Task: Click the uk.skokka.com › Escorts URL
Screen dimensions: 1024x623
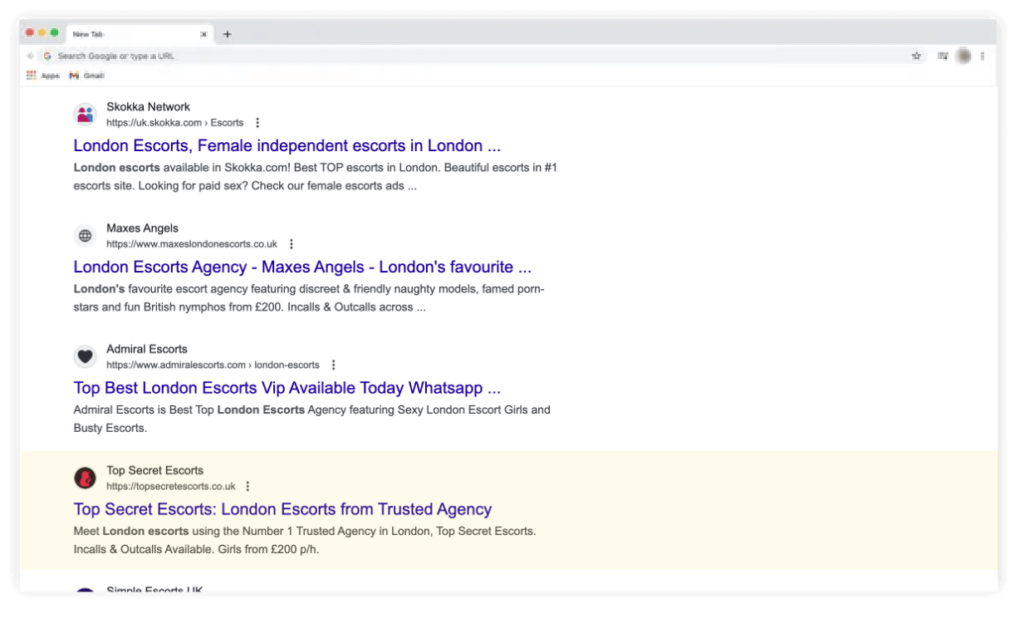Action: point(175,123)
